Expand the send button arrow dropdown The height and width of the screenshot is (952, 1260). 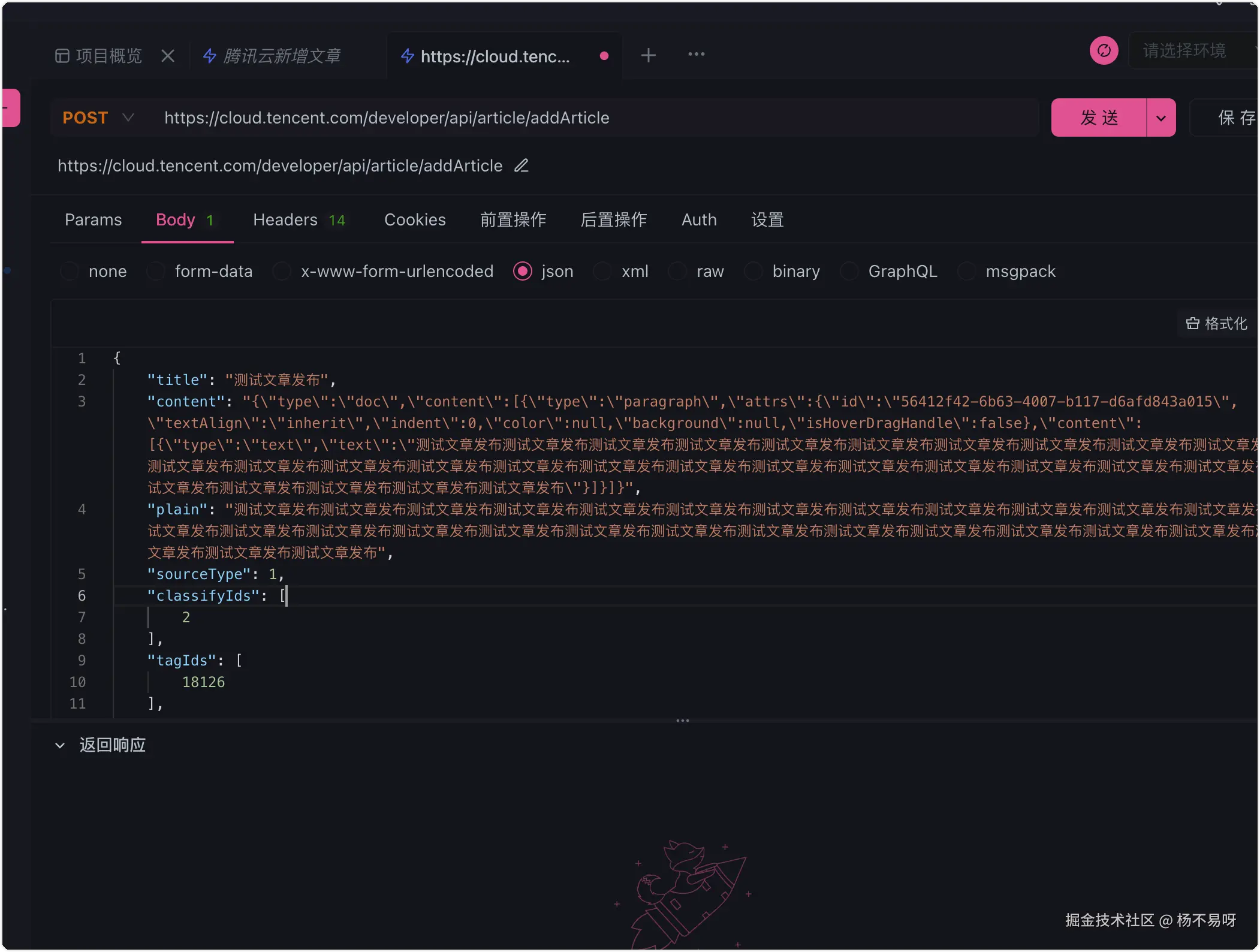pyautogui.click(x=1160, y=118)
